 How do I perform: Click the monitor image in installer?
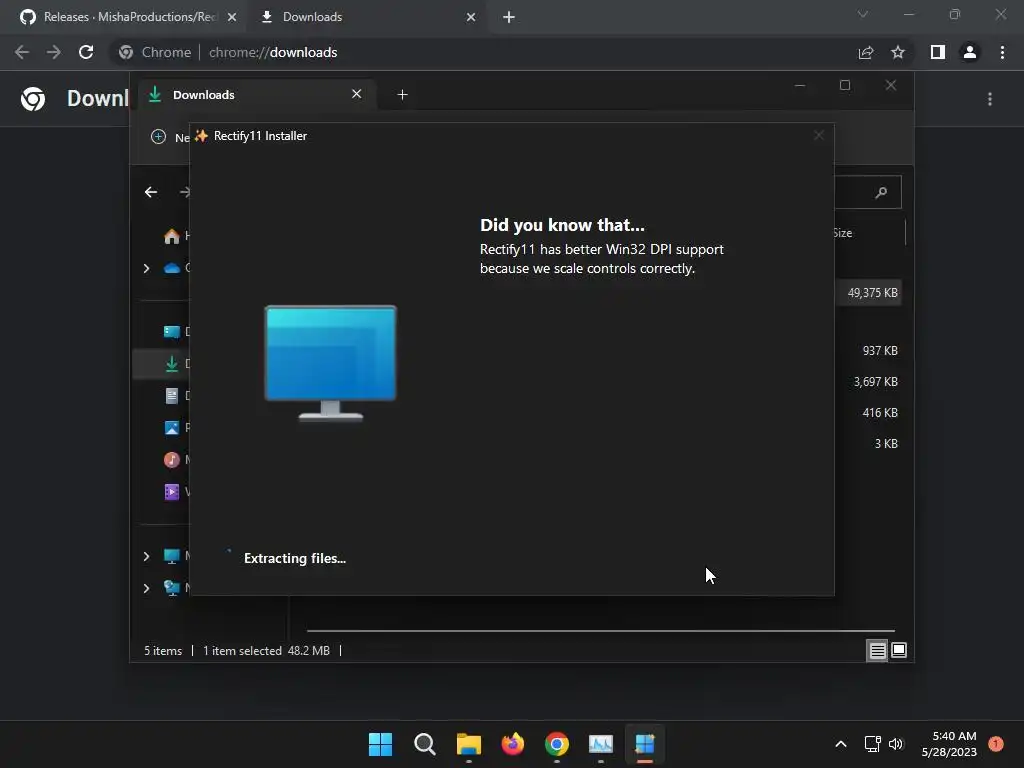pos(330,363)
